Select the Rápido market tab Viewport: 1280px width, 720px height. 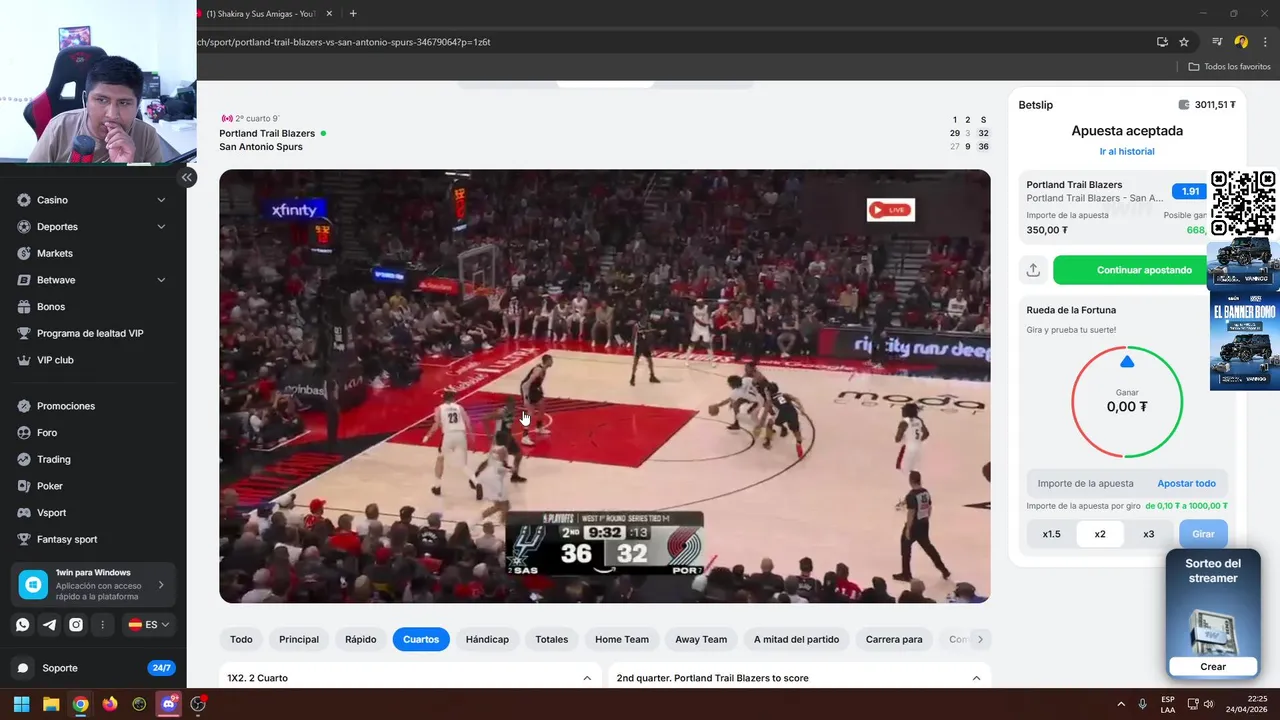361,639
